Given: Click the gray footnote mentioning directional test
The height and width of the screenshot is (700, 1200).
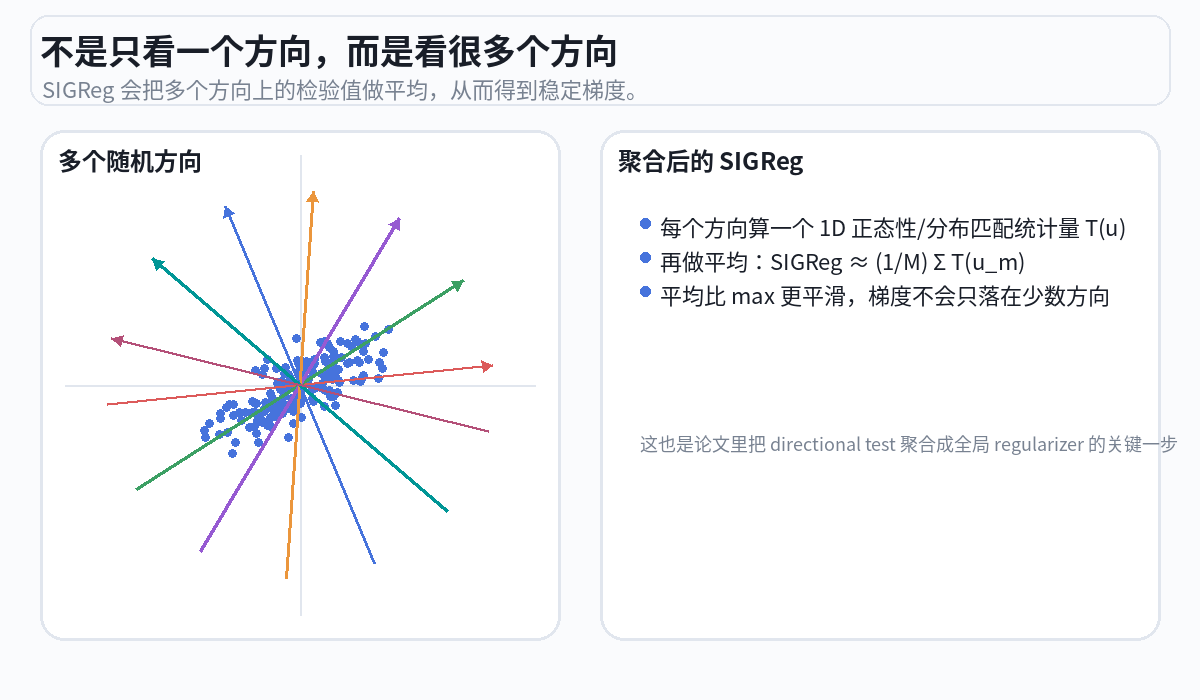Looking at the screenshot, I should click(x=907, y=444).
